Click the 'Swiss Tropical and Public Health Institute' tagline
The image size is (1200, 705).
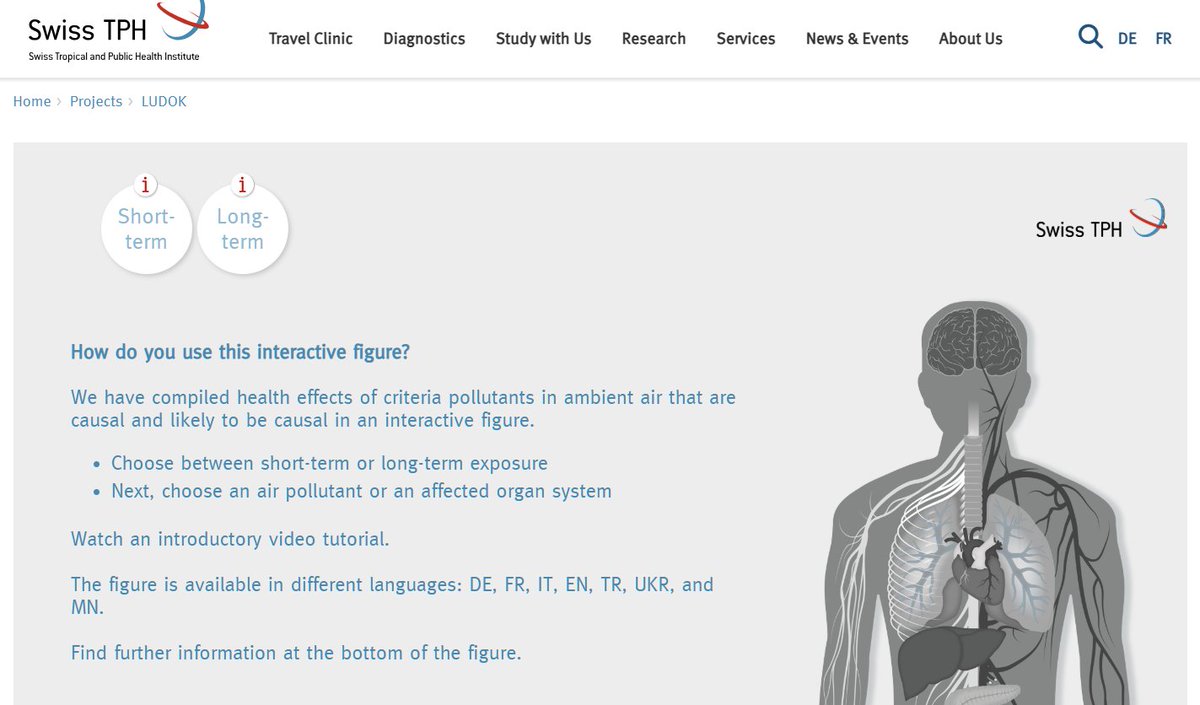[x=114, y=56]
